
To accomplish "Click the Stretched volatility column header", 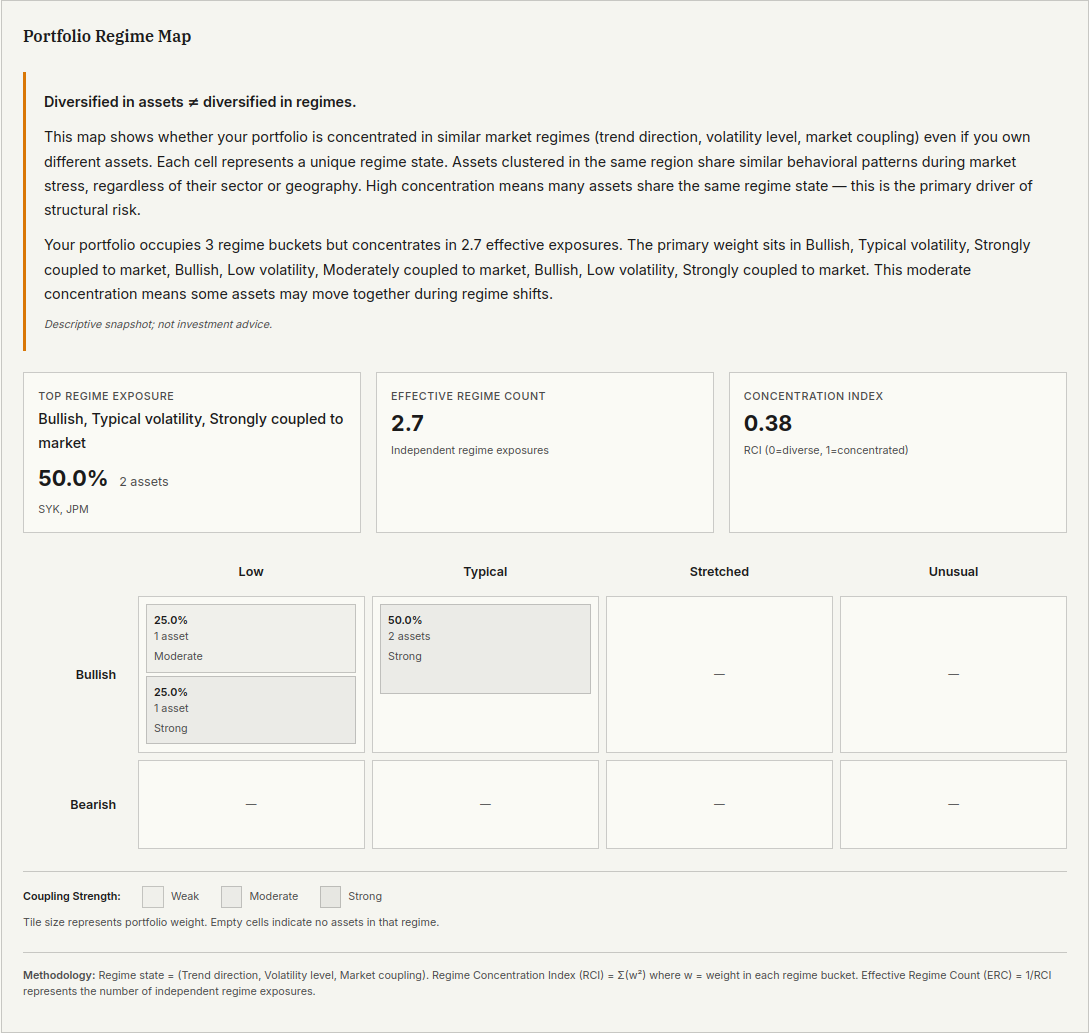I will 719,572.
